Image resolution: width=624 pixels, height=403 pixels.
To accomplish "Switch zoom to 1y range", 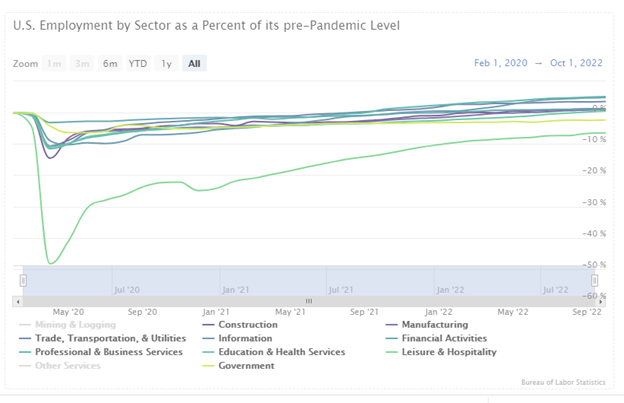I will coord(166,63).
